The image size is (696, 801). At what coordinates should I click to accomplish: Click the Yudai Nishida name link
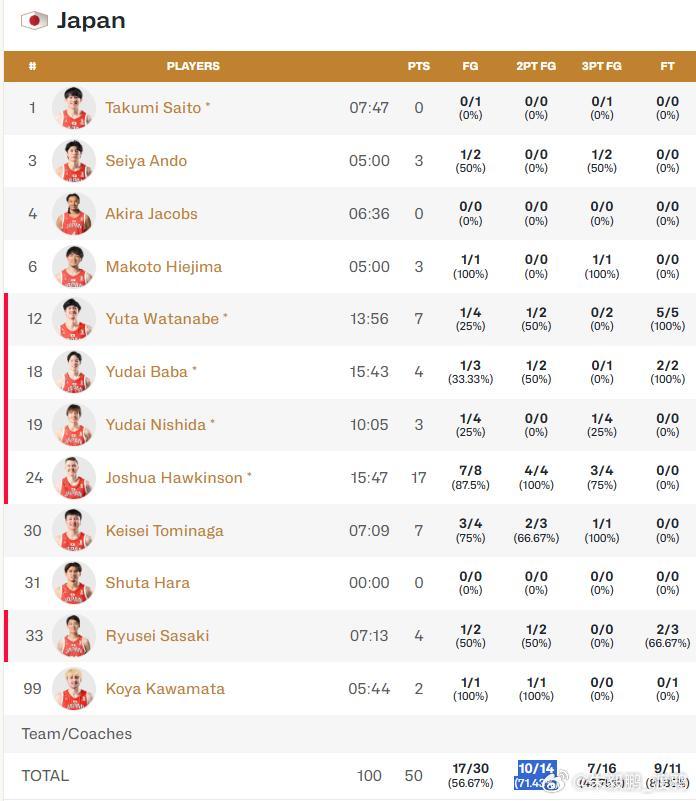[x=155, y=425]
